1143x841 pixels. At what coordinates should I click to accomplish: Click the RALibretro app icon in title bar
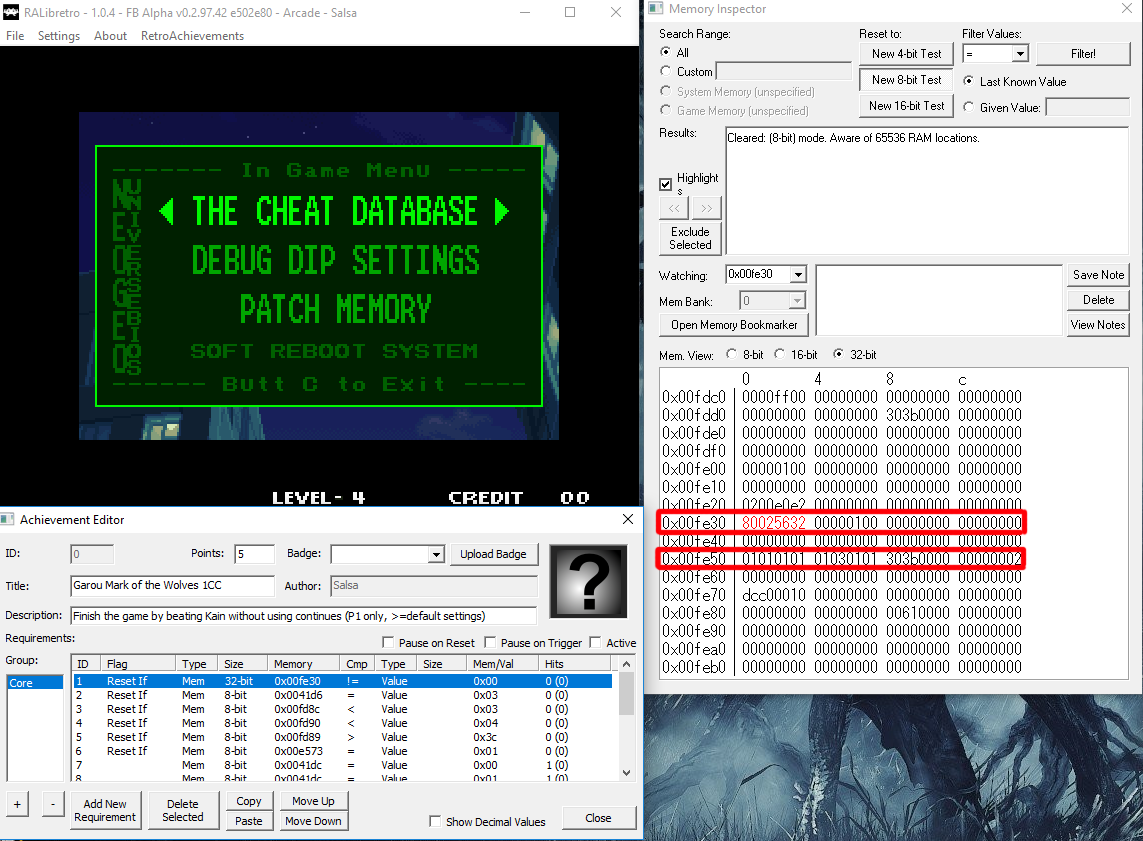pos(11,13)
